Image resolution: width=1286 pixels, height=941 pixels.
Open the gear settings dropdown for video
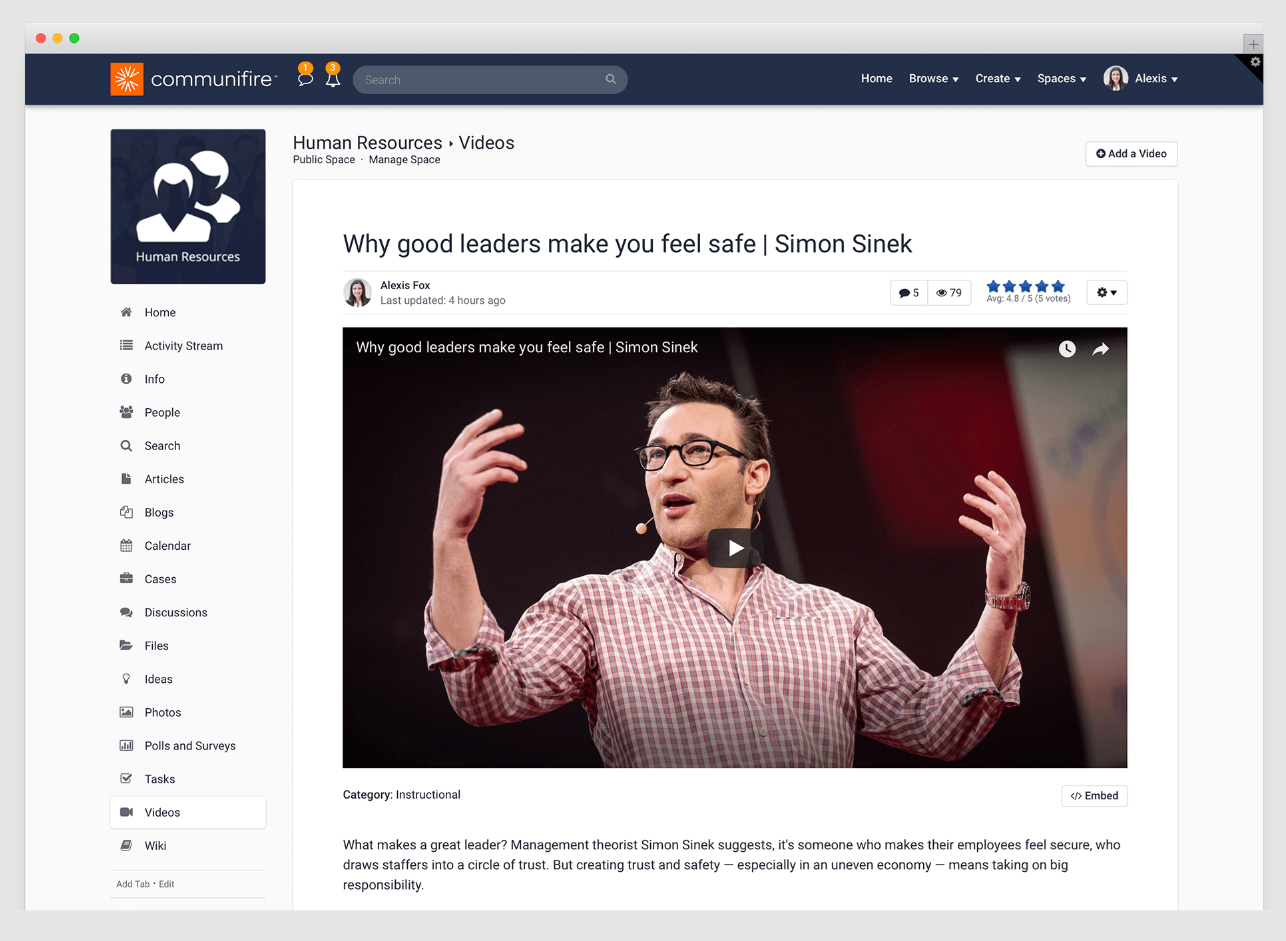[1106, 293]
